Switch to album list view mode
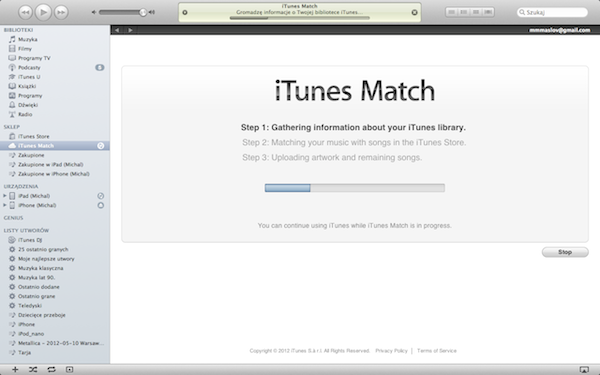600x375 pixels. tap(464, 12)
